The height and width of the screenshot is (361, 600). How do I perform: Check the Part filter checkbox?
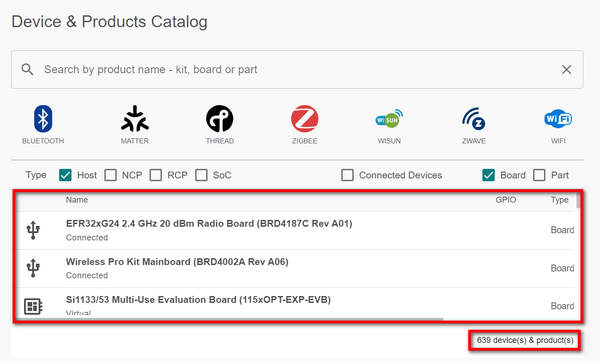pos(539,175)
